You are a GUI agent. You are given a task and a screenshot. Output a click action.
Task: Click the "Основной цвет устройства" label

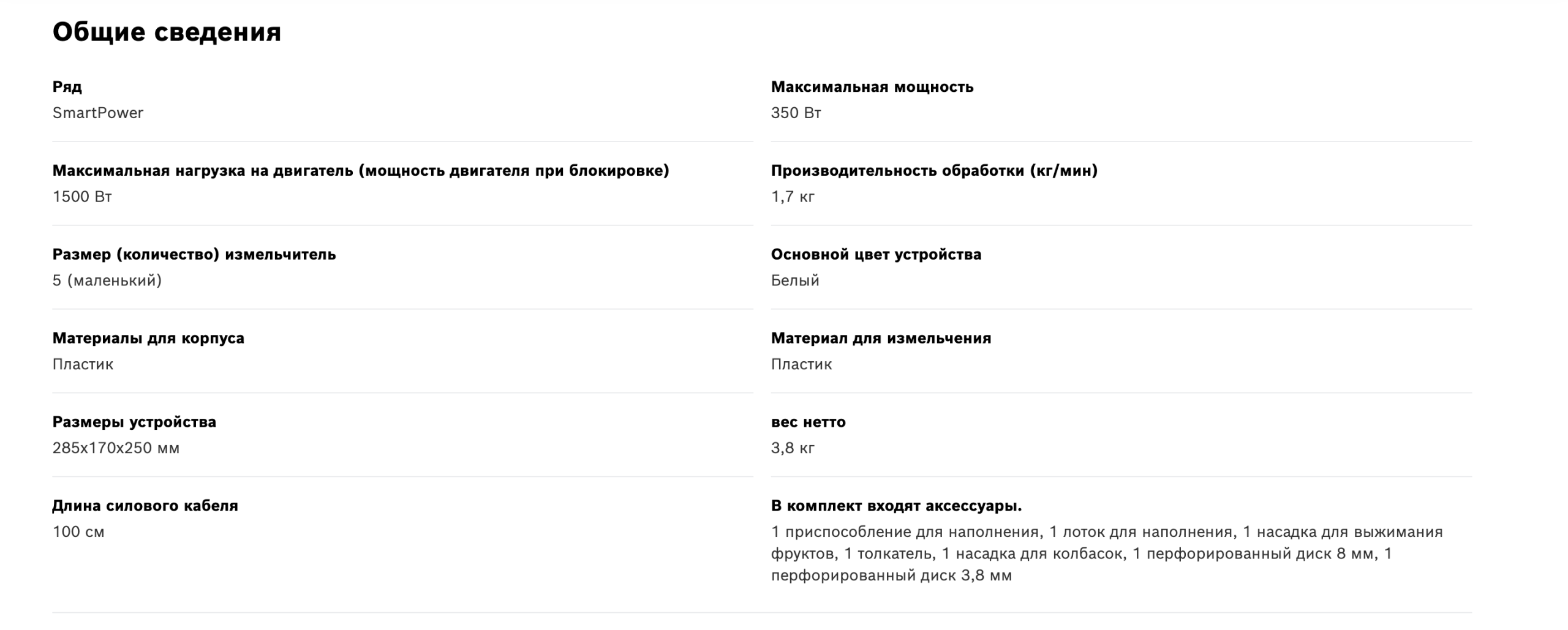tap(876, 255)
